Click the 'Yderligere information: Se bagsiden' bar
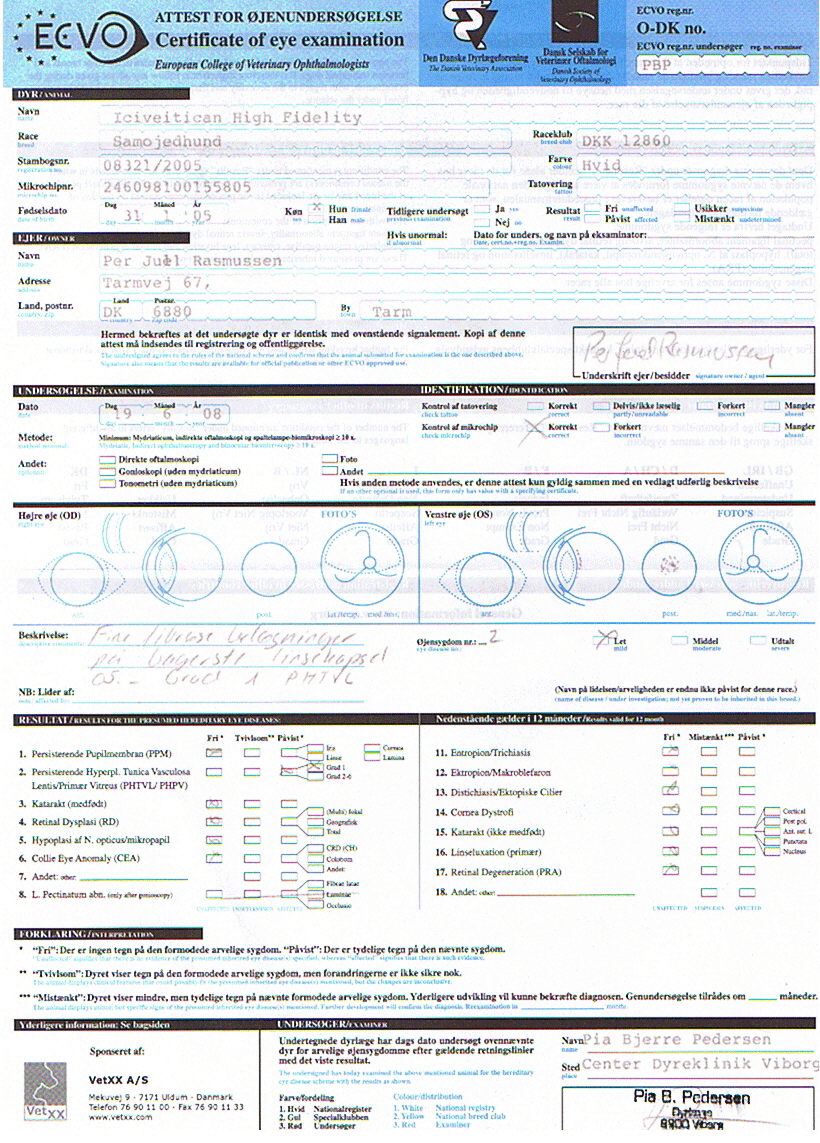This screenshot has width=820, height=1143. click(136, 1024)
